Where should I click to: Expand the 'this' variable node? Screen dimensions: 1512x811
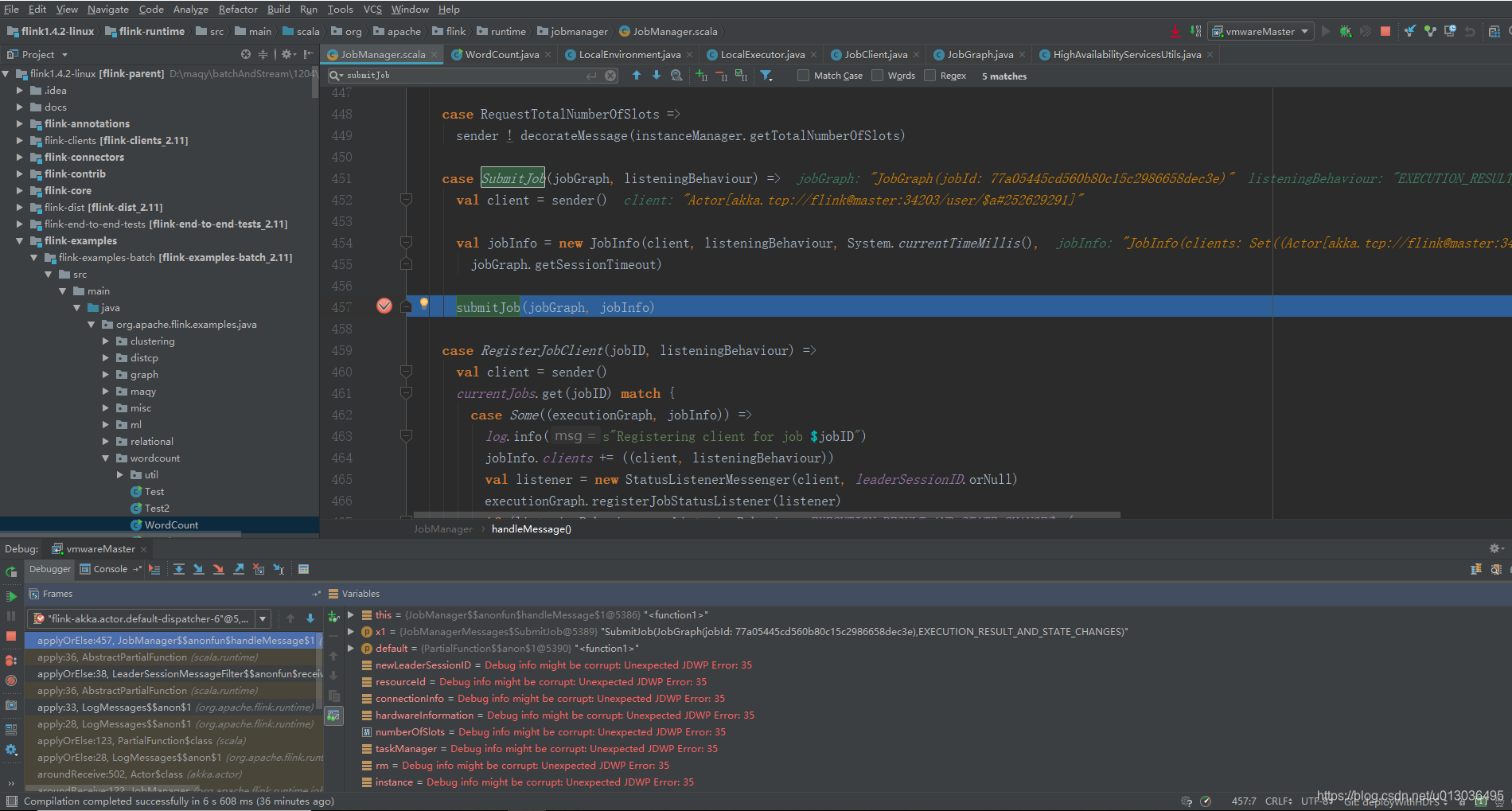point(351,614)
